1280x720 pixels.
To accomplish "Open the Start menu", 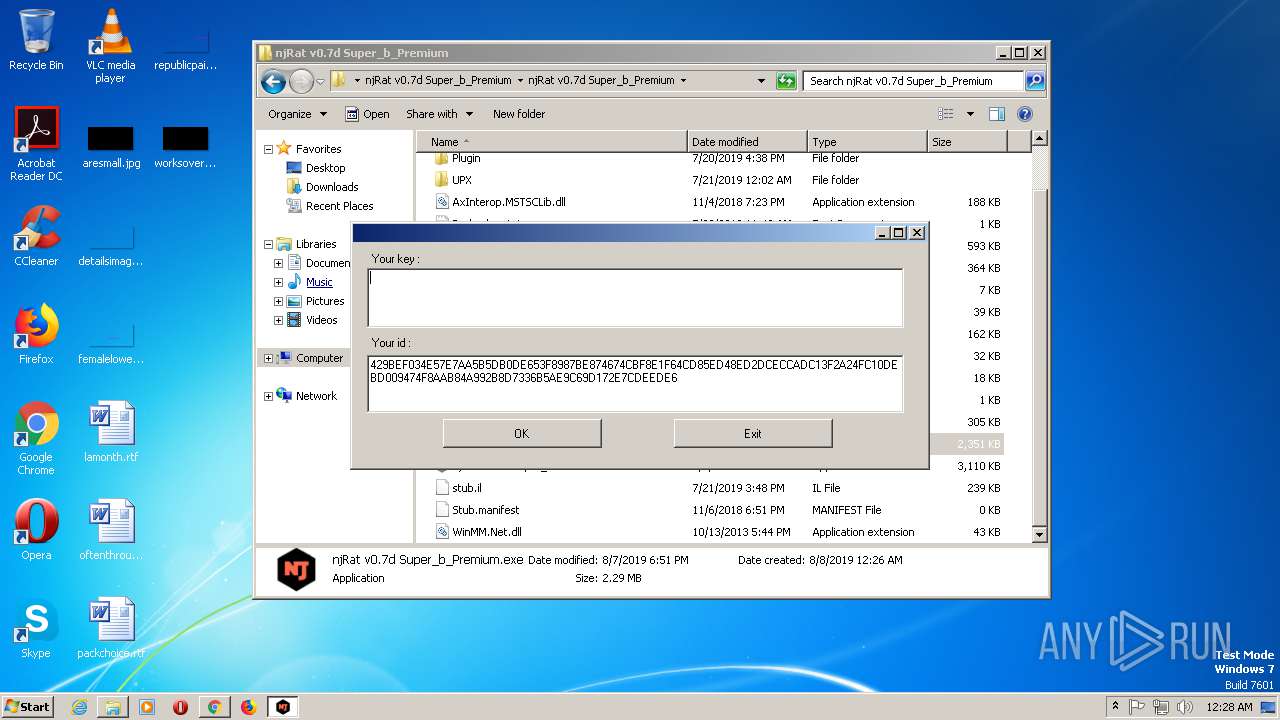I will pos(28,706).
